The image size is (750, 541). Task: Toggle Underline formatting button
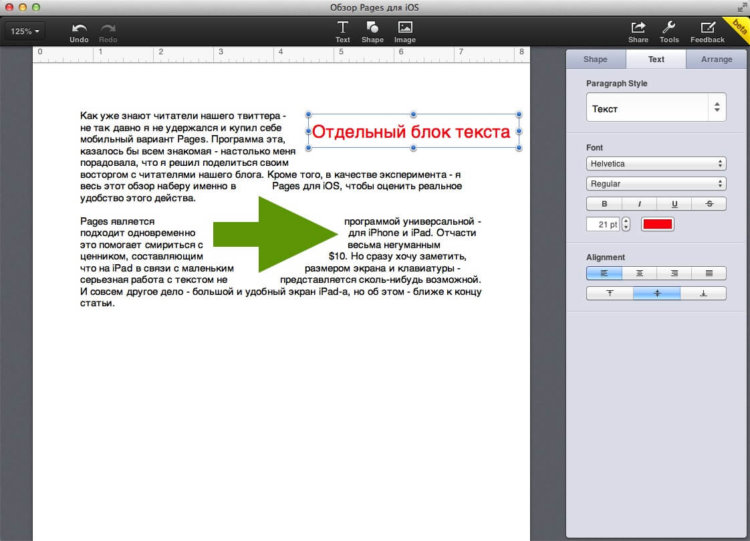674,204
